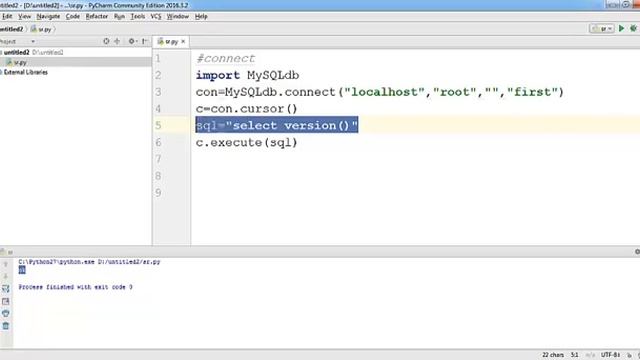
Task: Click the import MySQLdb line
Action: tap(247, 75)
